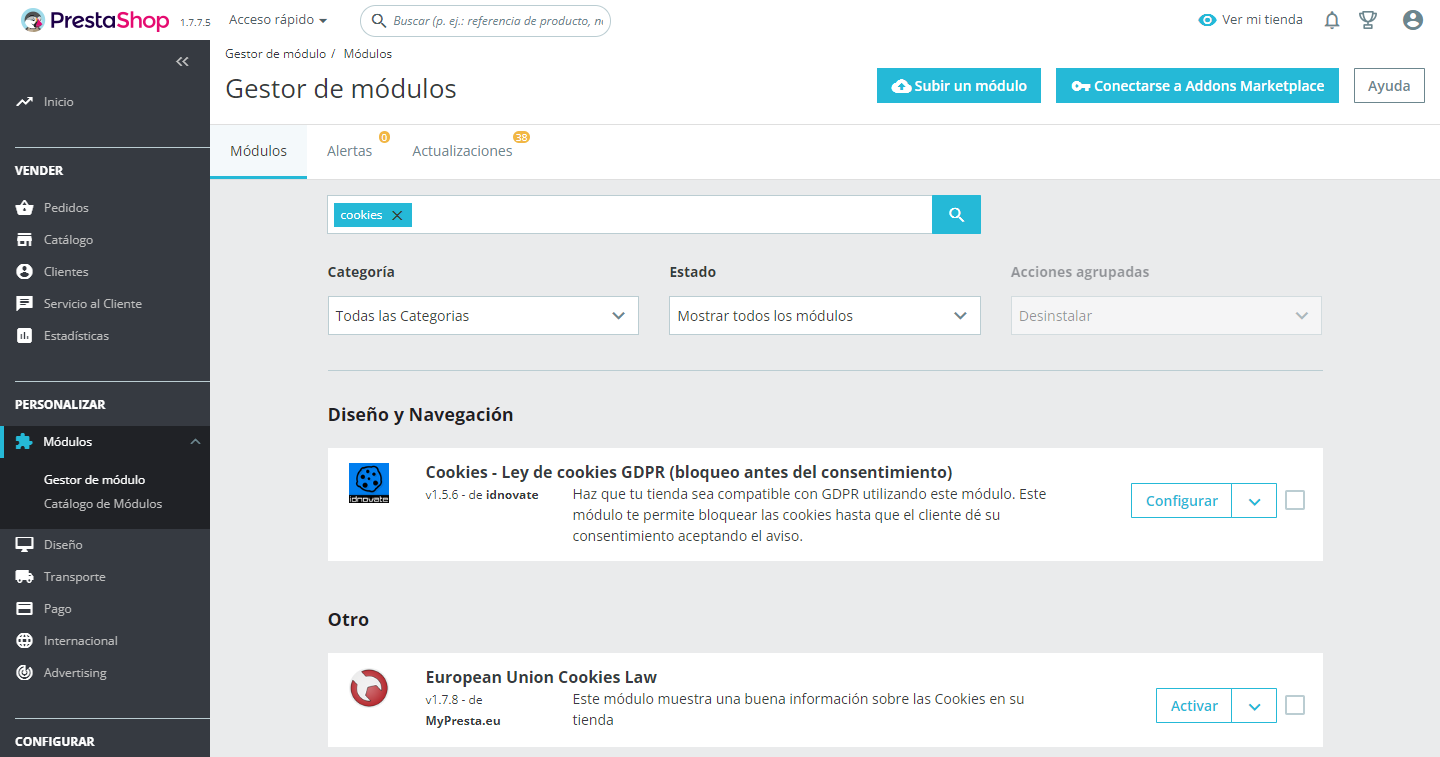Click the Módulos puzzle piece icon
The image size is (1440, 757).
(x=24, y=442)
